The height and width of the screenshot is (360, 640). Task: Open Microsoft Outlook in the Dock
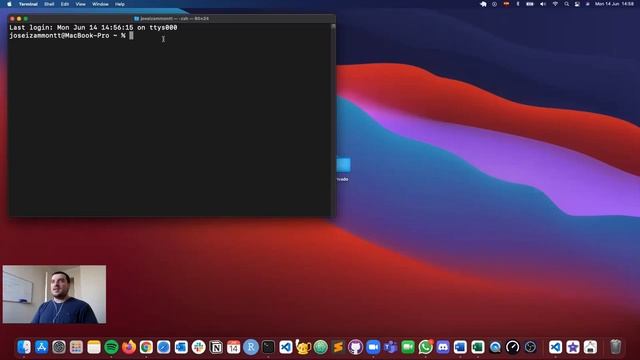point(181,347)
